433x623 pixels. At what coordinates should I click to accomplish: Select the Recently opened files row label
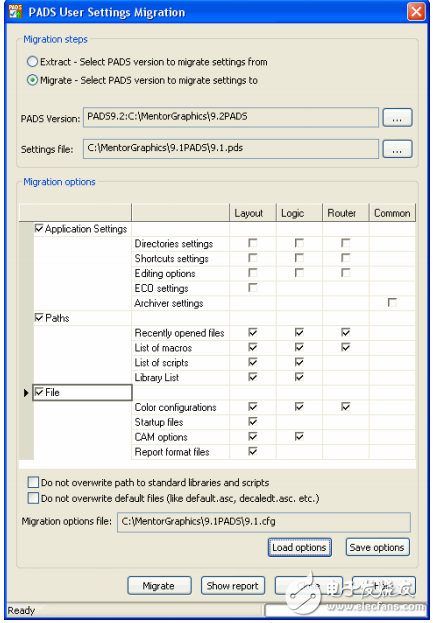(179, 333)
